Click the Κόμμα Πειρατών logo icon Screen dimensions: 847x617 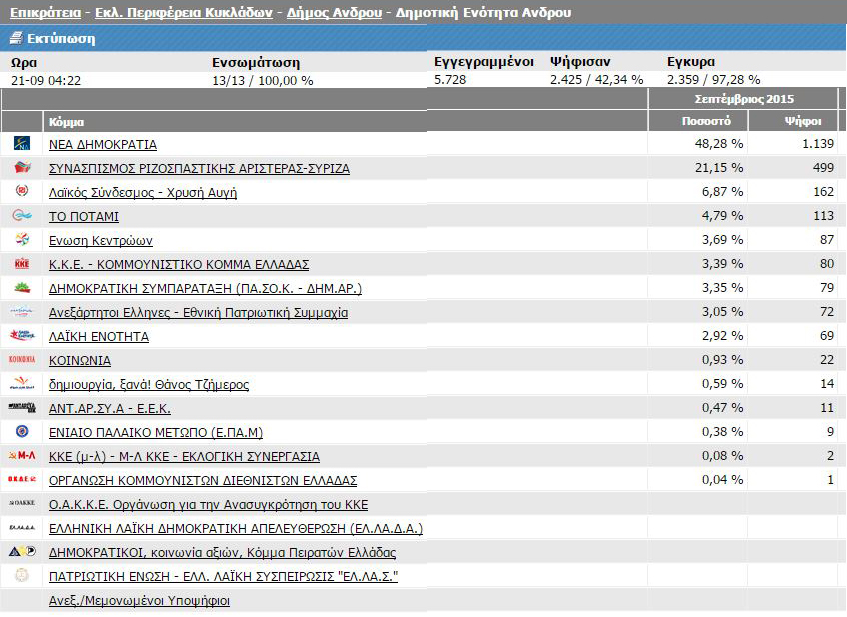(22, 552)
